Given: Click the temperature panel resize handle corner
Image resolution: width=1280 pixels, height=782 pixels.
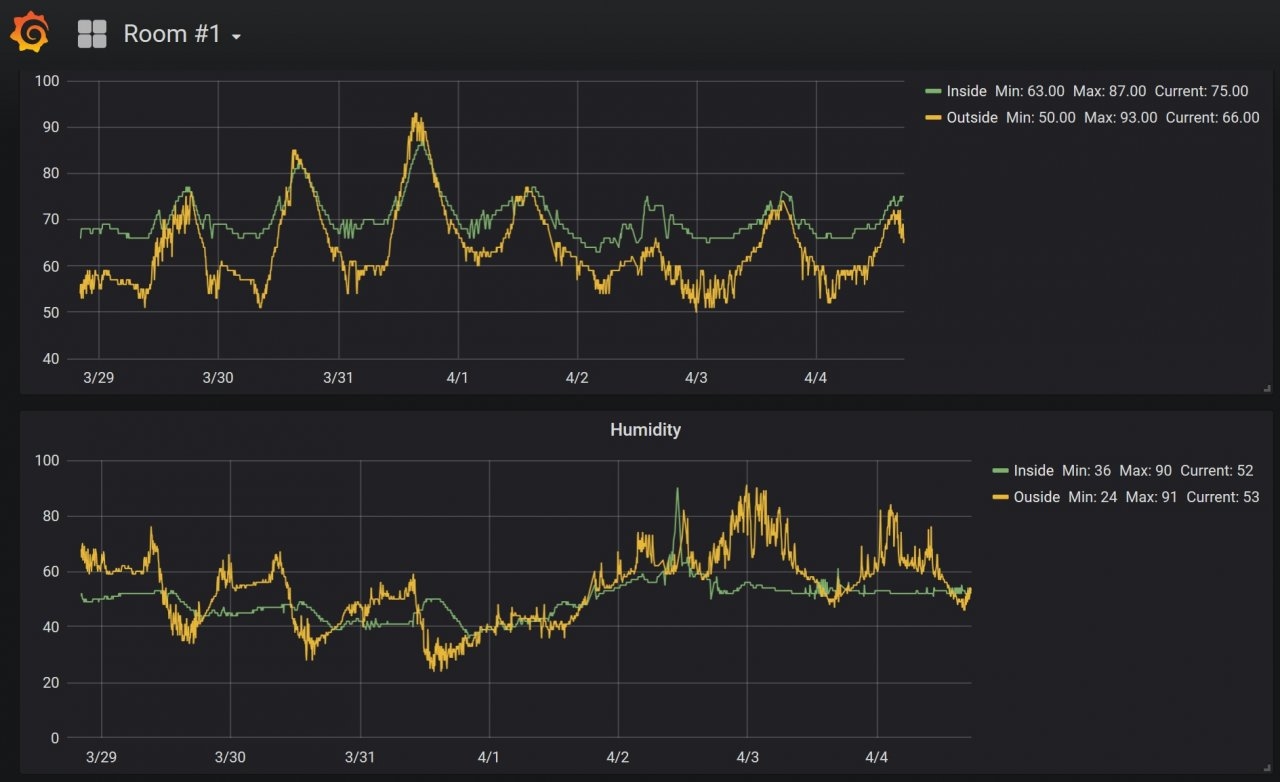Looking at the screenshot, I should click(x=1267, y=388).
